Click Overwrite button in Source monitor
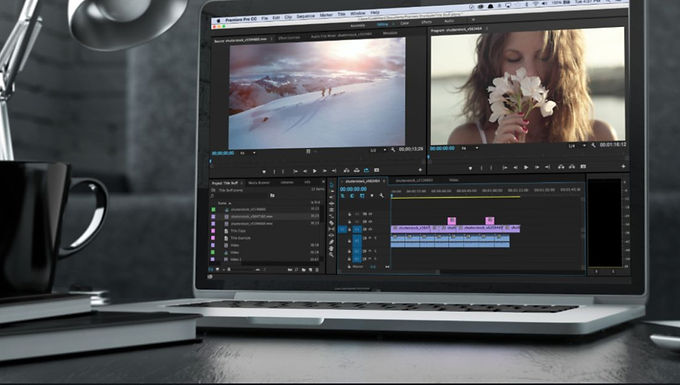 (356, 170)
